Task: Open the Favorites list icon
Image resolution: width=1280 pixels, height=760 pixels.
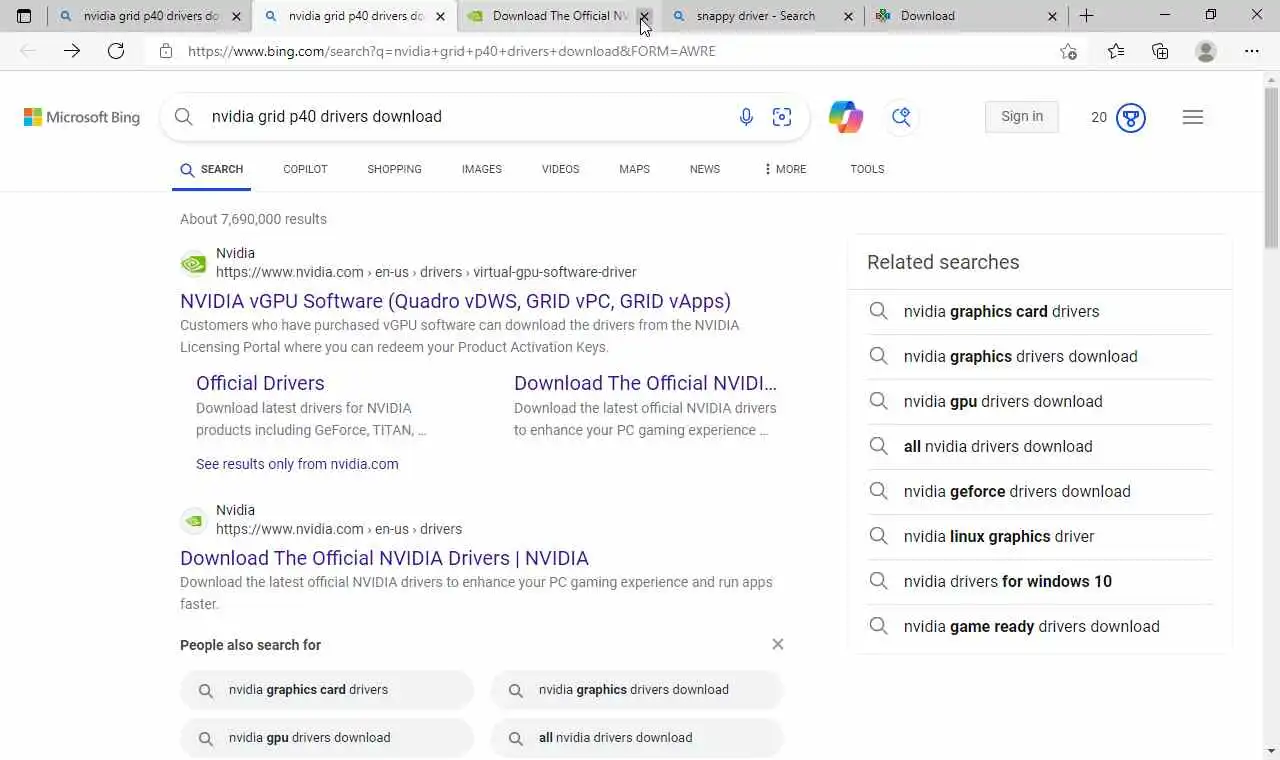Action: coord(1116,51)
